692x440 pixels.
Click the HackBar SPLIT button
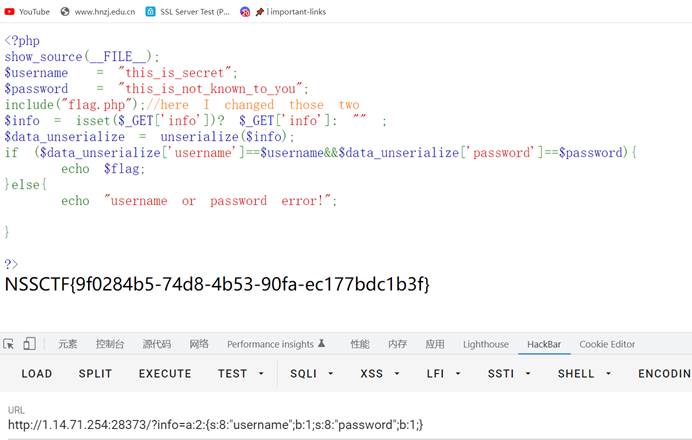pyautogui.click(x=95, y=374)
